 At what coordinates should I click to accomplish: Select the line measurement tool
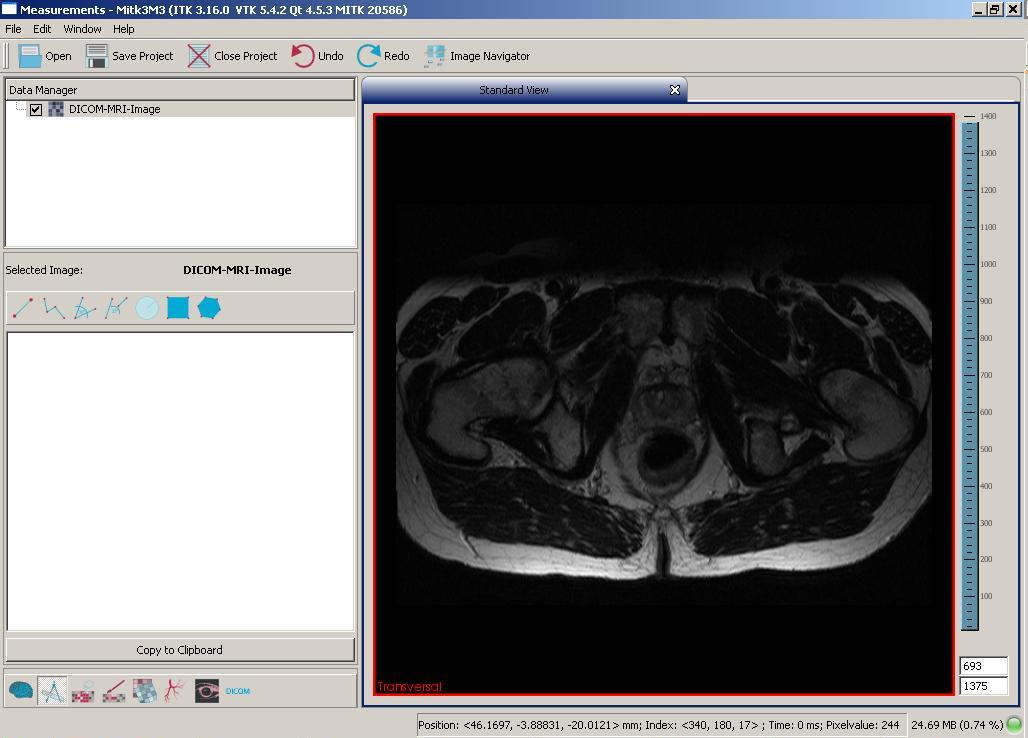23,308
